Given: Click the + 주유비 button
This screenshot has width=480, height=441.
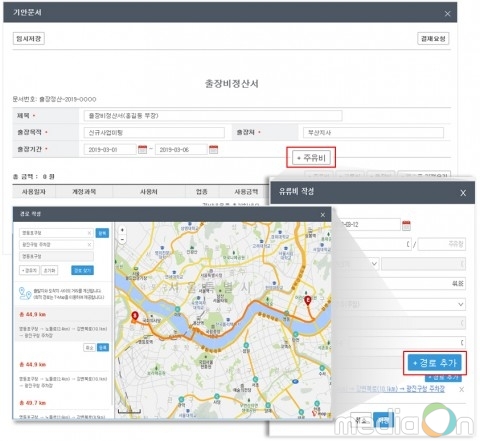Looking at the screenshot, I should (311, 157).
